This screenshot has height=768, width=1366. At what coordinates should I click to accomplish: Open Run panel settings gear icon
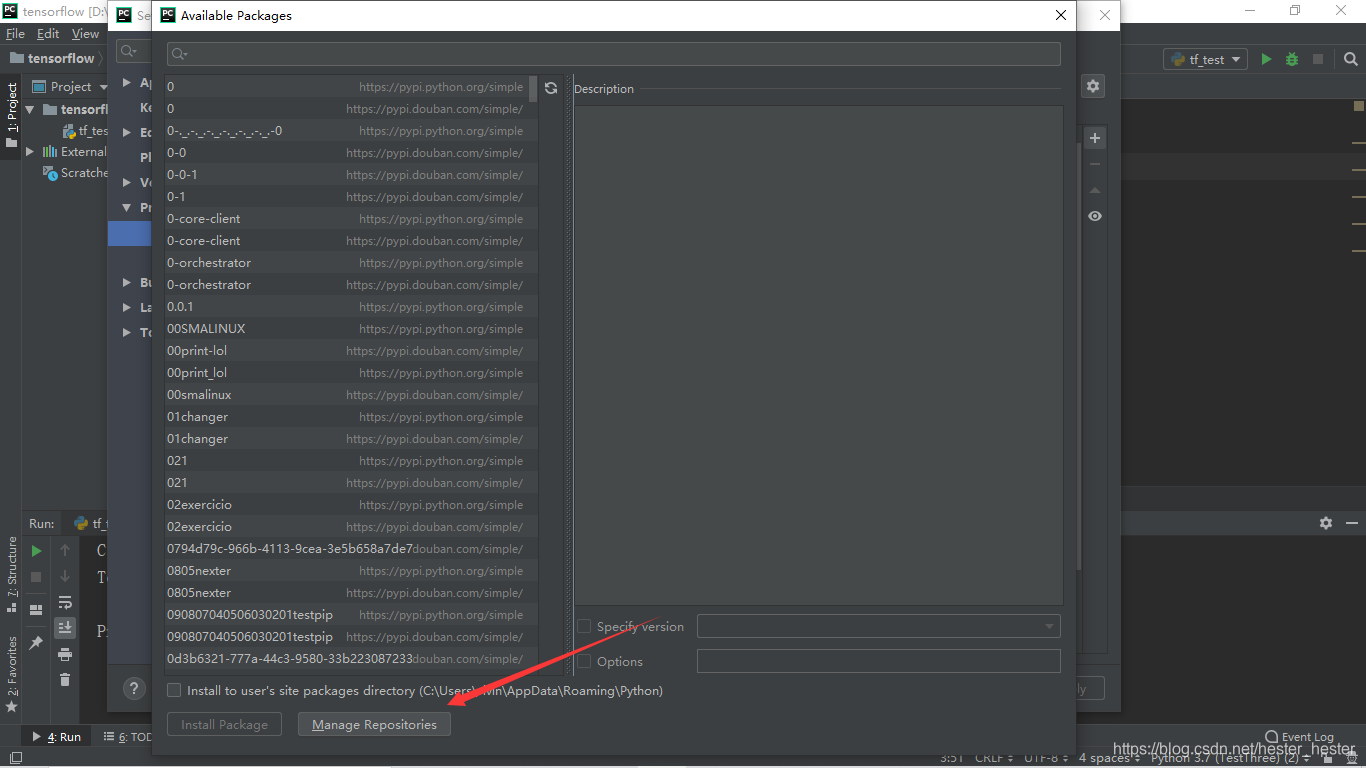pyautogui.click(x=1326, y=523)
